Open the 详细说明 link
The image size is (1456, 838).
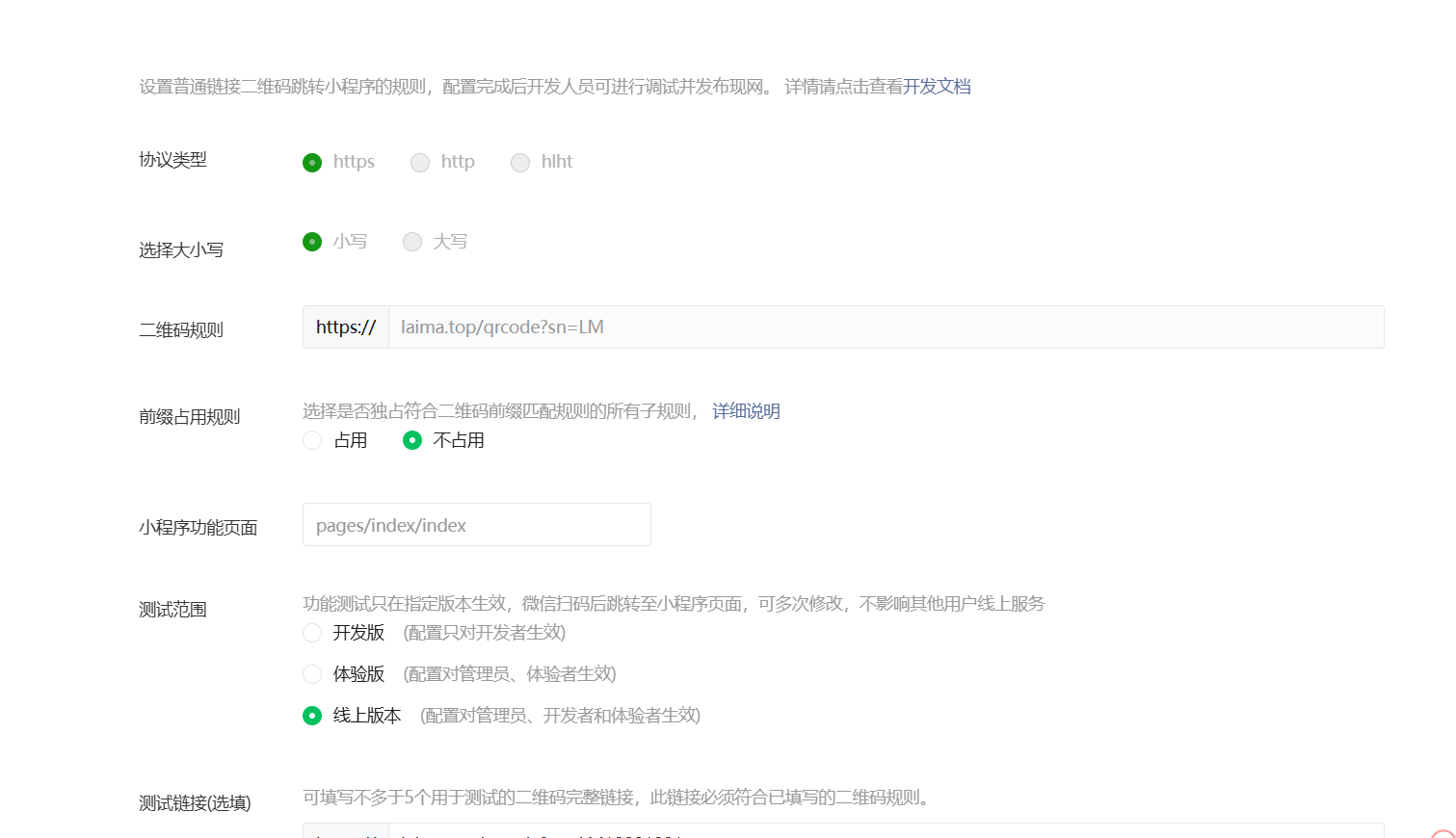746,411
